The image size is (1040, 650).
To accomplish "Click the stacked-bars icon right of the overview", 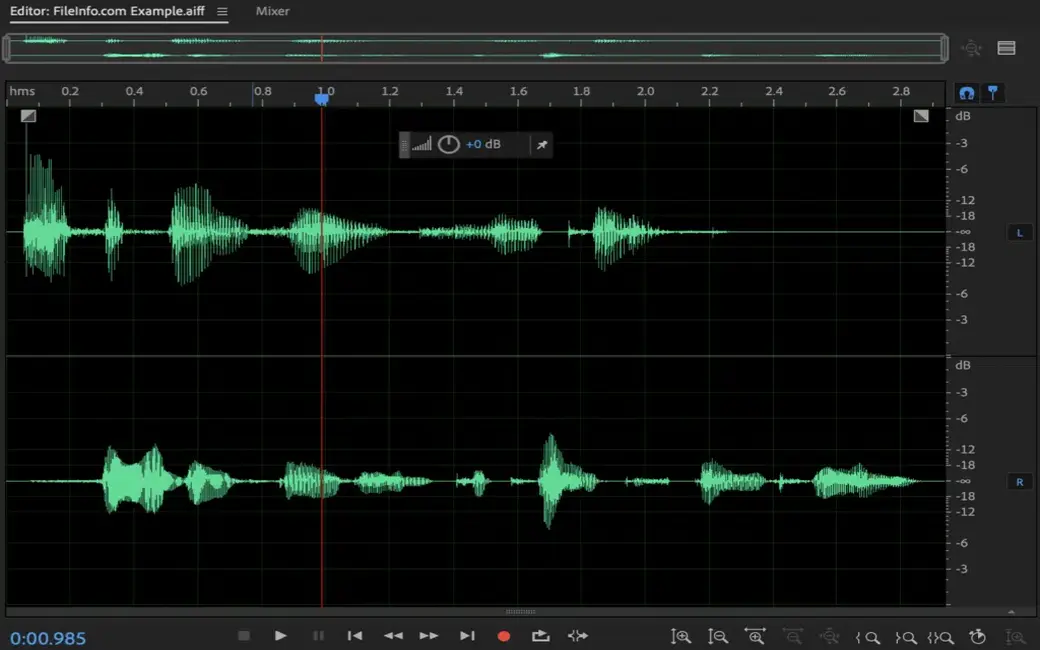I will click(1006, 48).
